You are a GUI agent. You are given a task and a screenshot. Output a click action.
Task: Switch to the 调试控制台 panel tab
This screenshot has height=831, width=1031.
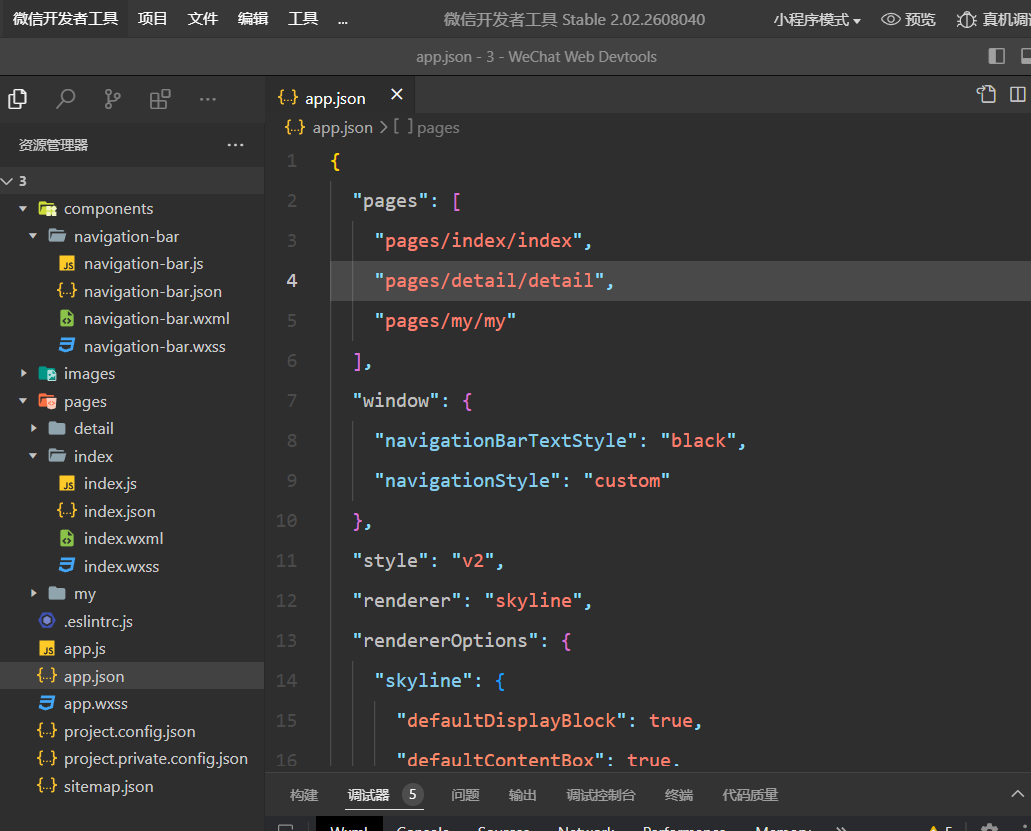(x=600, y=795)
